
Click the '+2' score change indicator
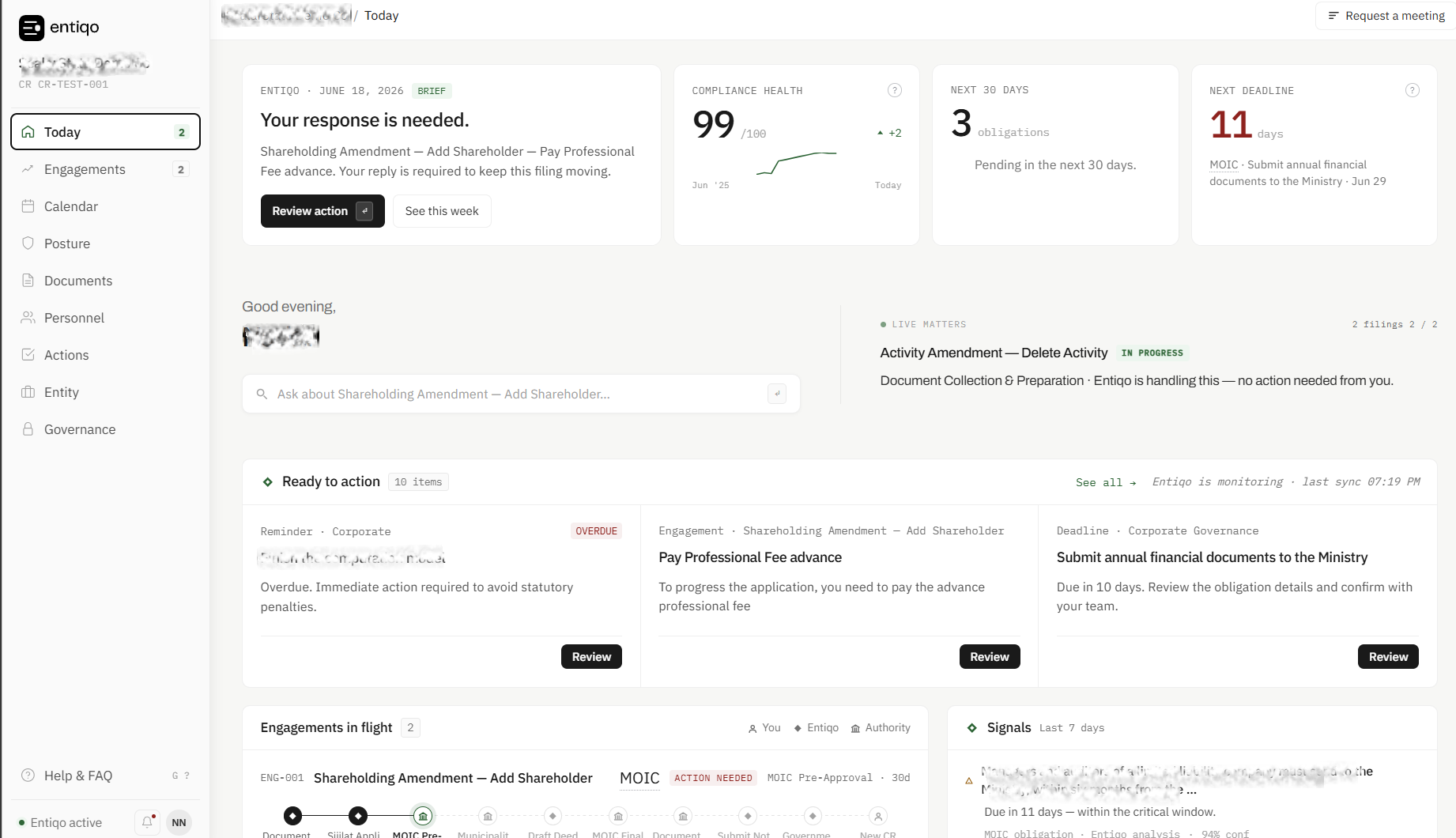pyautogui.click(x=889, y=133)
